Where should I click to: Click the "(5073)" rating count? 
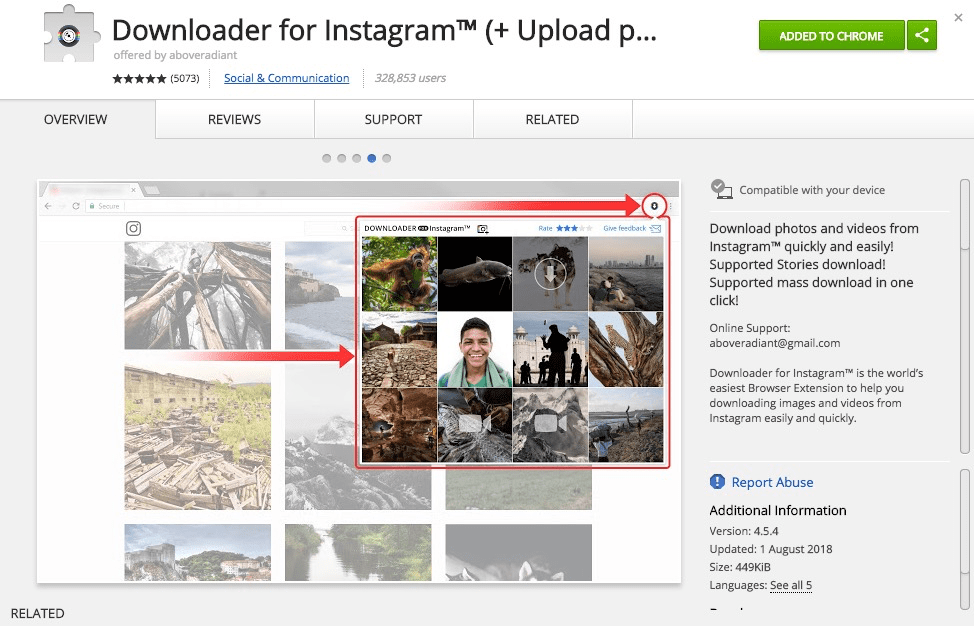pos(185,78)
